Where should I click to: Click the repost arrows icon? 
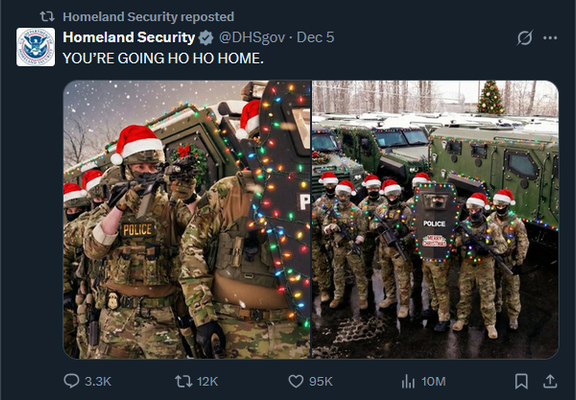coord(183,381)
